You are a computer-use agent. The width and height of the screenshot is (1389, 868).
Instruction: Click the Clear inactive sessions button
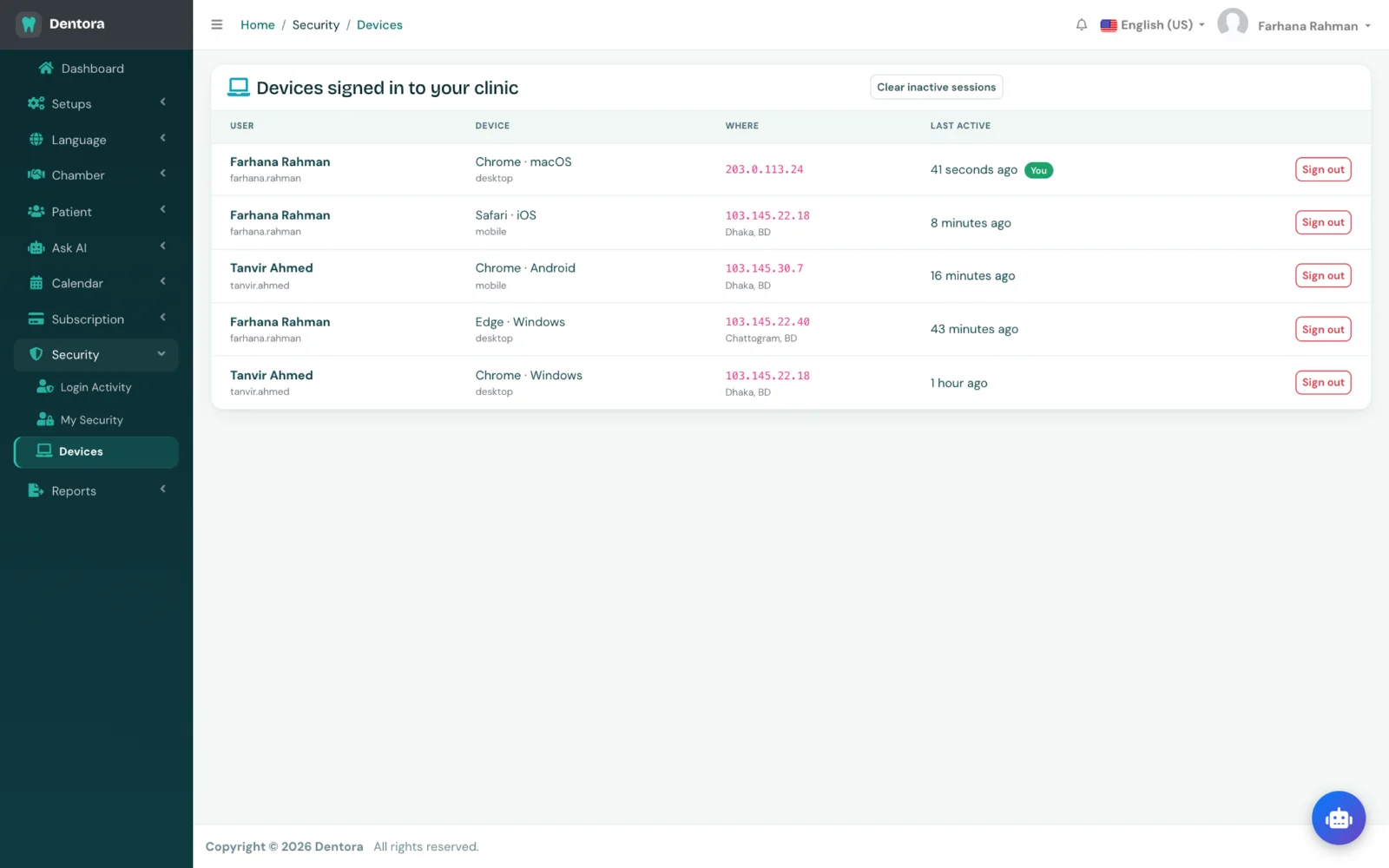936,87
